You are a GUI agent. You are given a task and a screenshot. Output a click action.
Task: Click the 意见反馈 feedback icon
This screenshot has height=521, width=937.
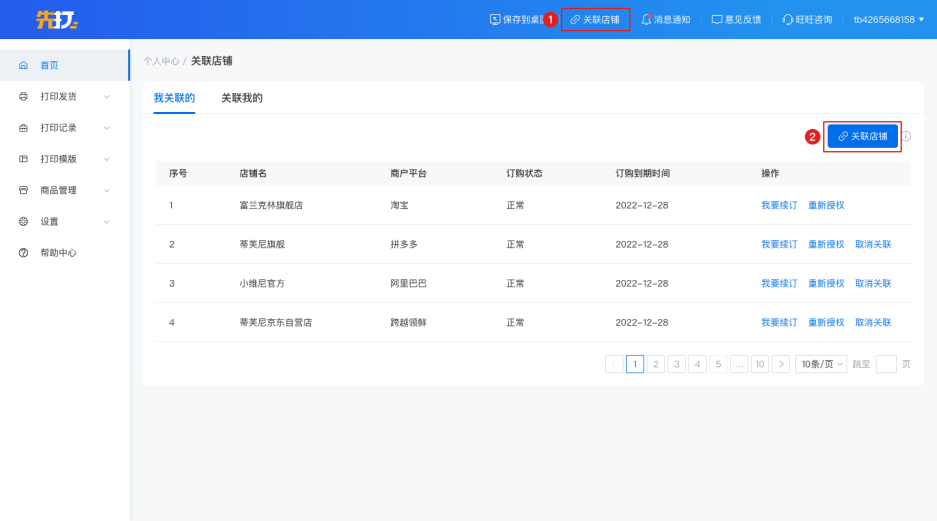(x=717, y=19)
